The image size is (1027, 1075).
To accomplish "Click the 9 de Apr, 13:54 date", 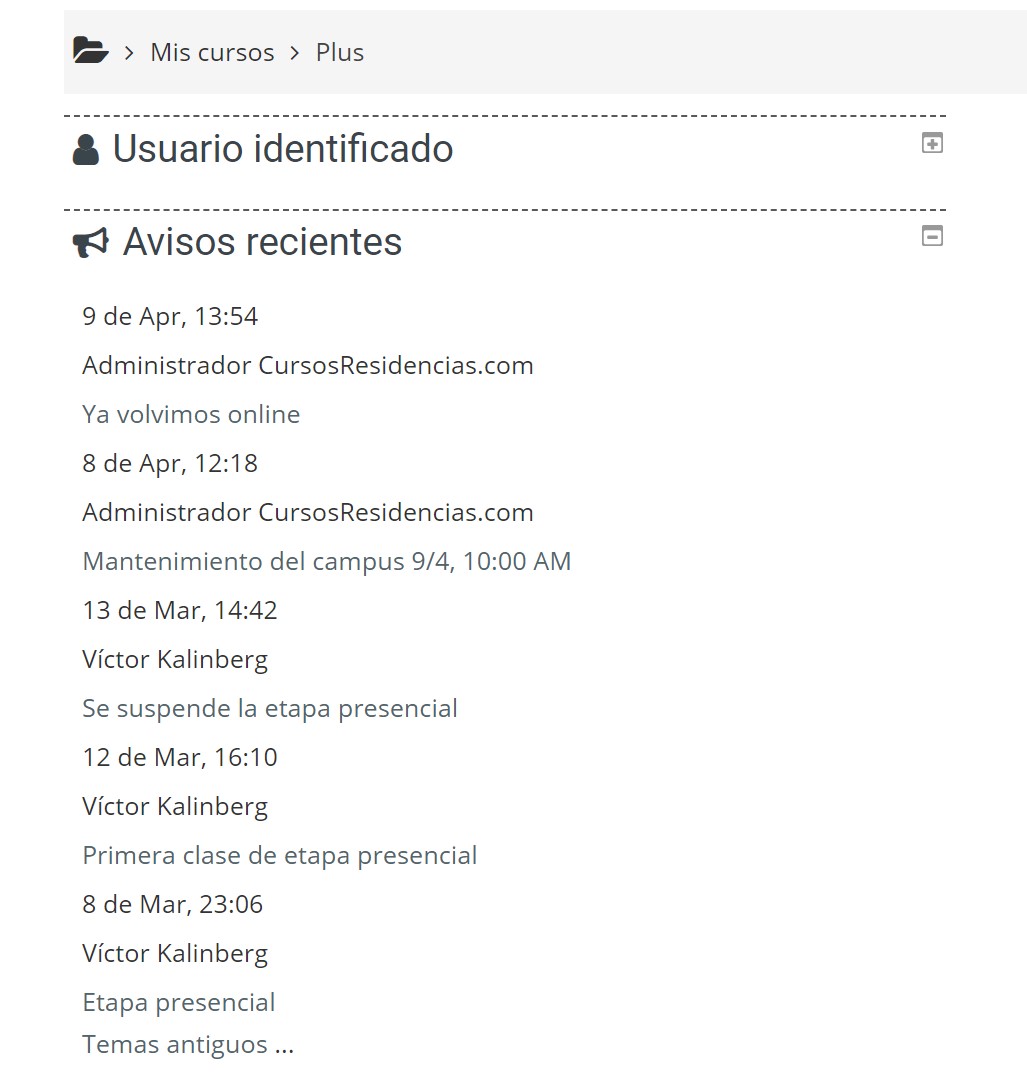I will (170, 317).
